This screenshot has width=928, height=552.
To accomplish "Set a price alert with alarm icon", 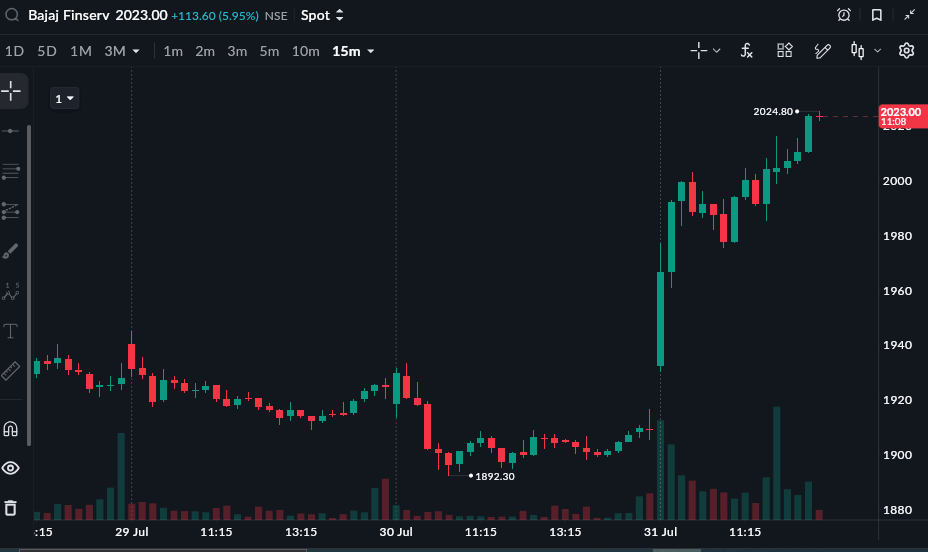I will 844,15.
